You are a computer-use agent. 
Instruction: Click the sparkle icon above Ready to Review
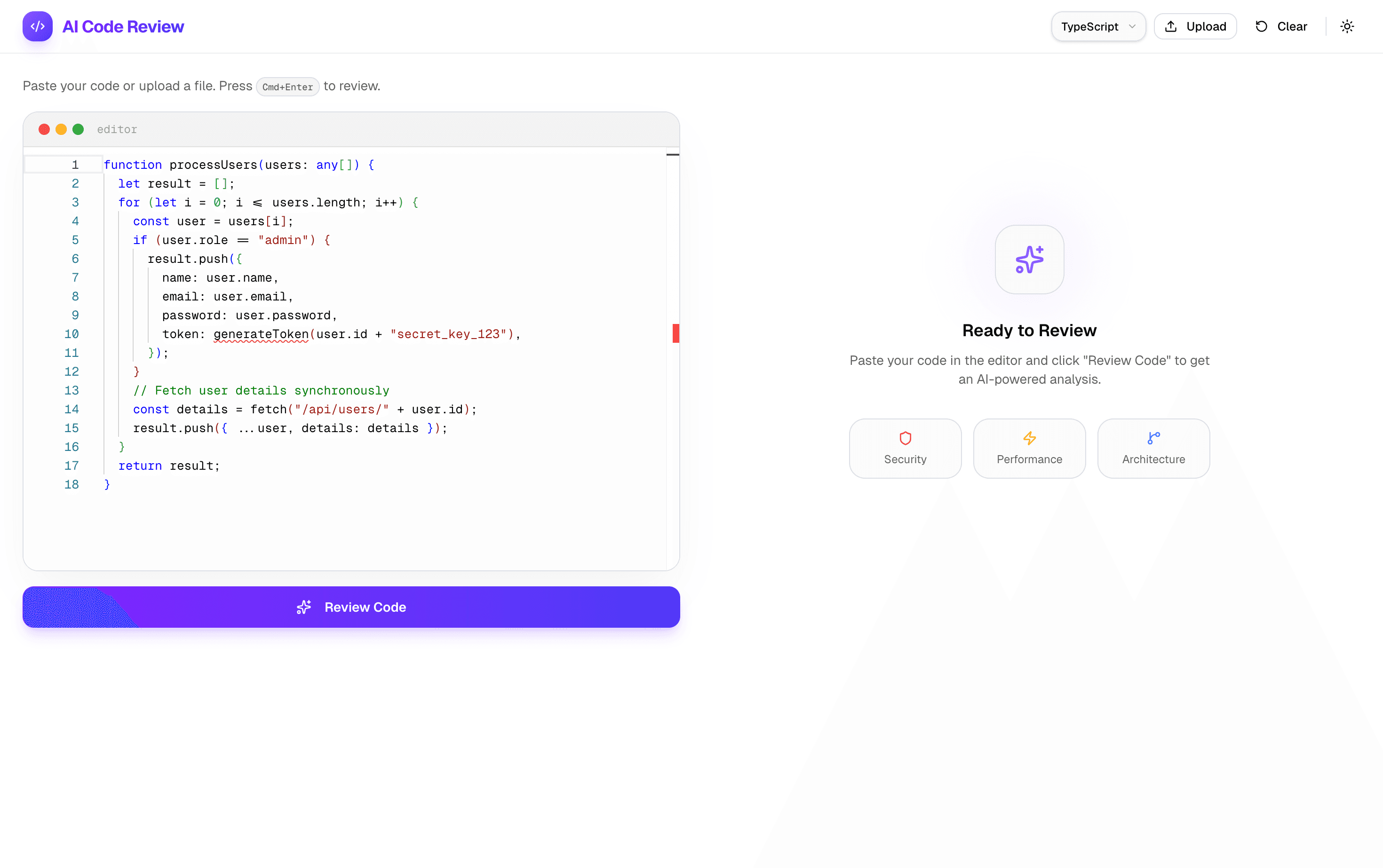click(1029, 260)
